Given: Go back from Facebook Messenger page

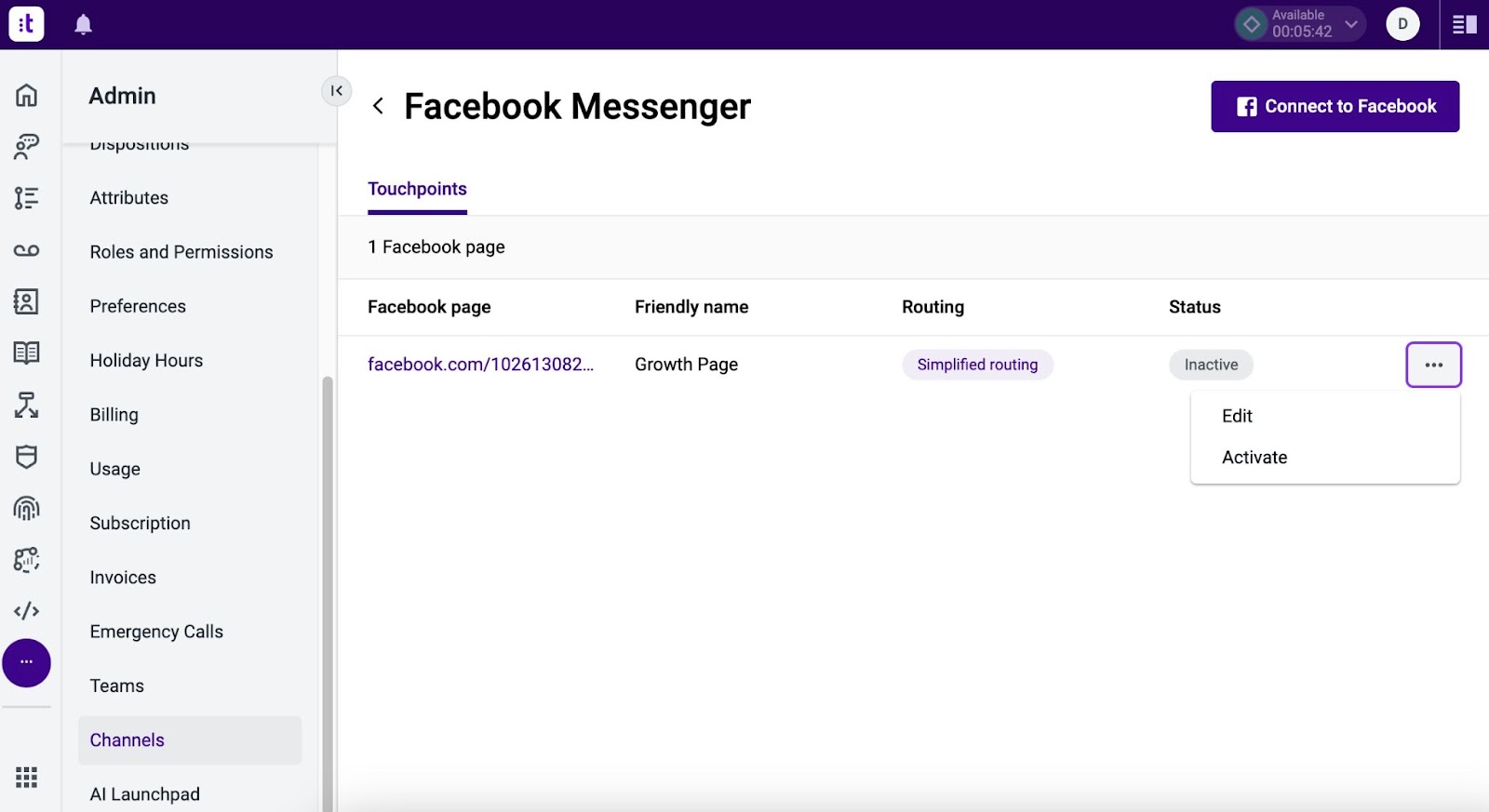Looking at the screenshot, I should point(378,106).
